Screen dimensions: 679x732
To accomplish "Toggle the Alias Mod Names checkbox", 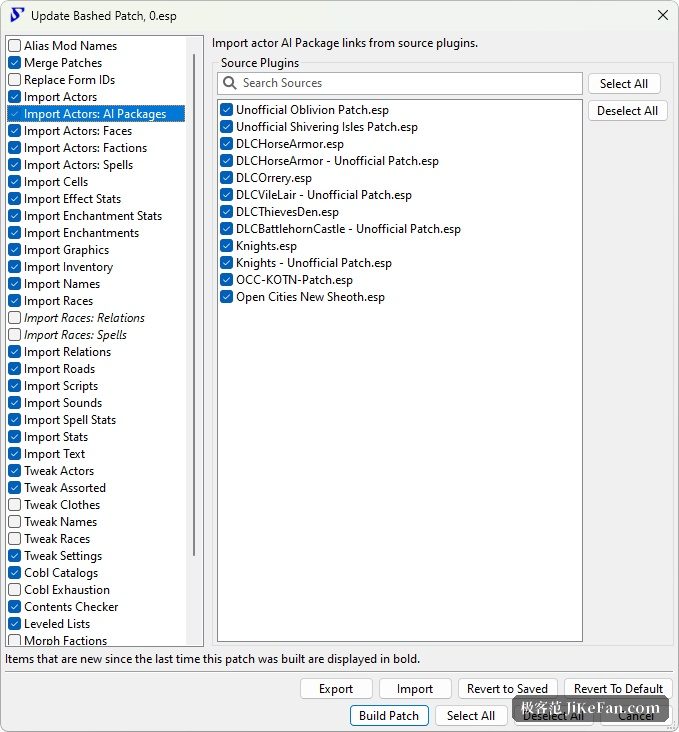I will tap(15, 46).
